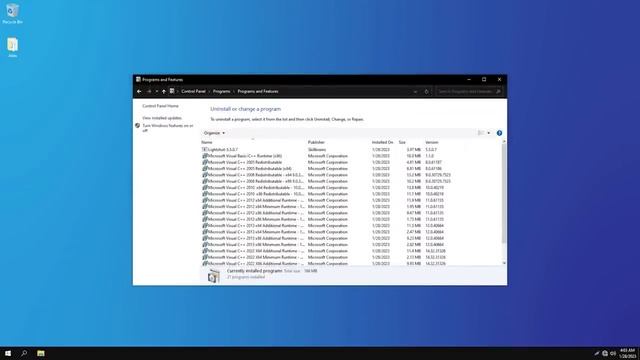Go forward using the Forward arrow
This screenshot has height=360, width=640.
tap(149, 91)
